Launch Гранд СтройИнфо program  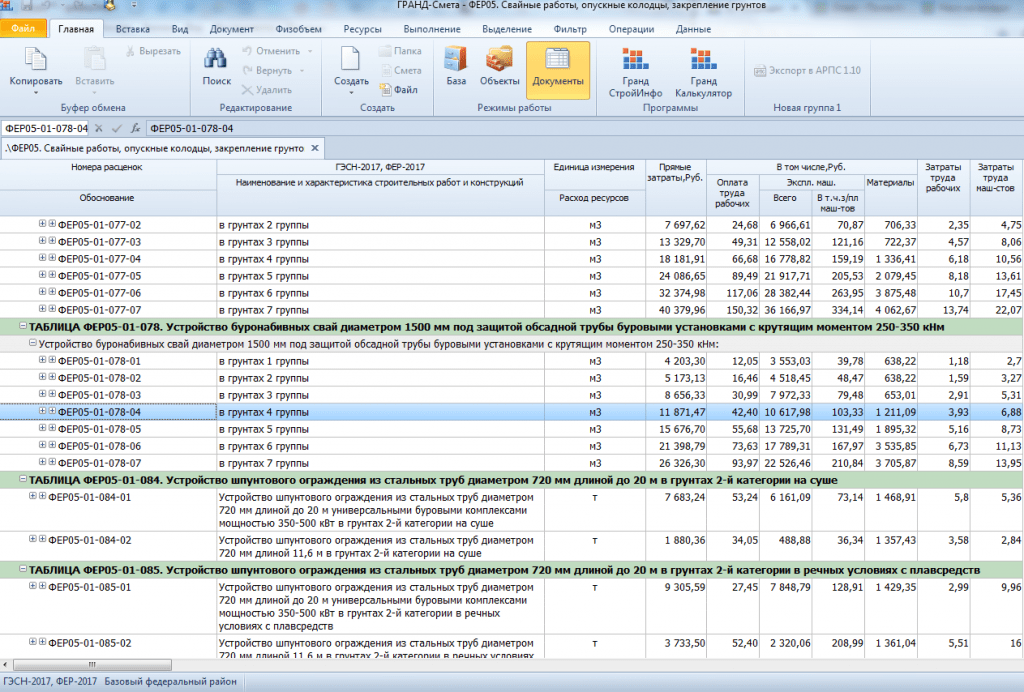[635, 72]
